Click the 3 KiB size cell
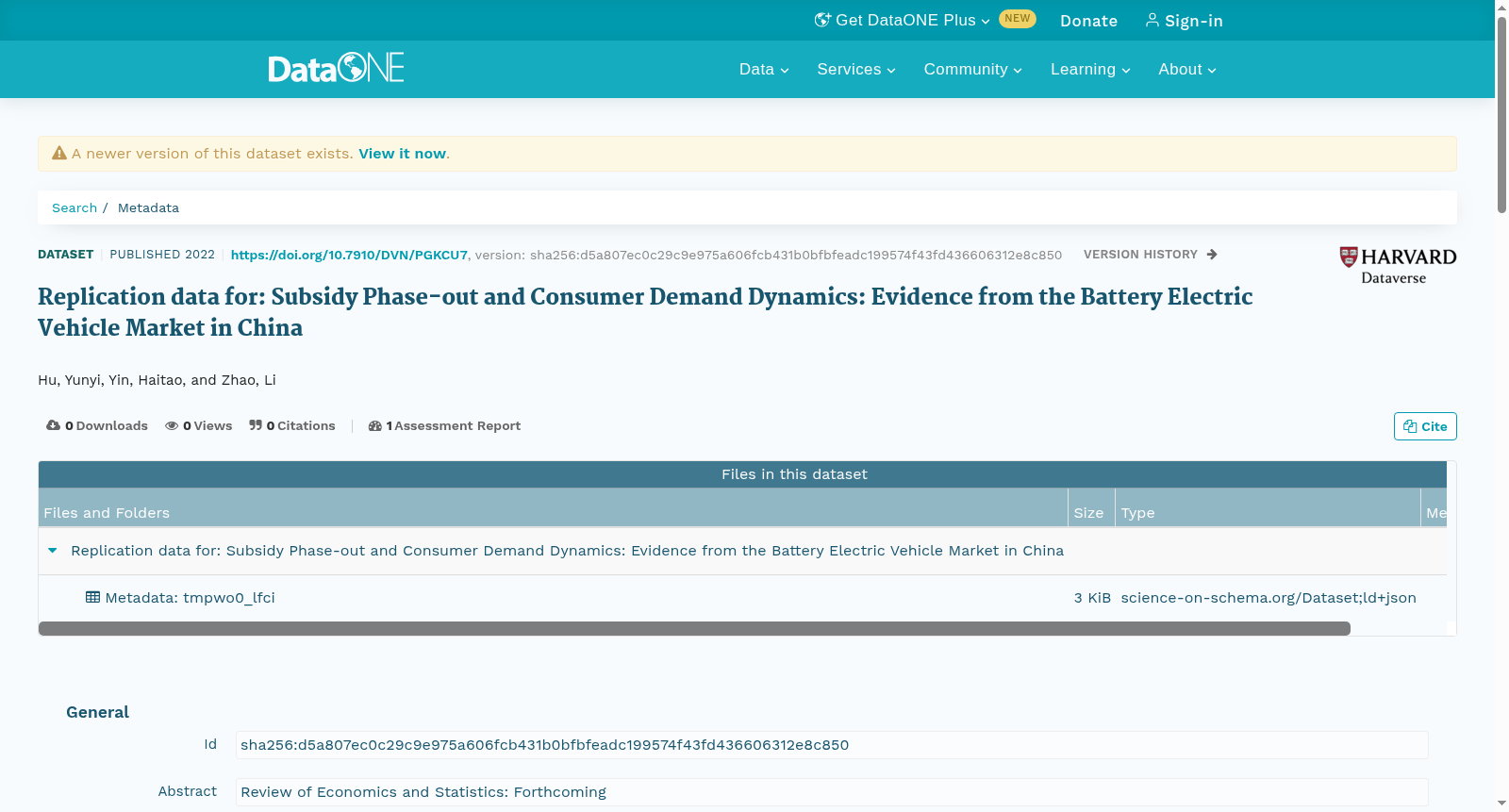The height and width of the screenshot is (812, 1509). (1092, 598)
